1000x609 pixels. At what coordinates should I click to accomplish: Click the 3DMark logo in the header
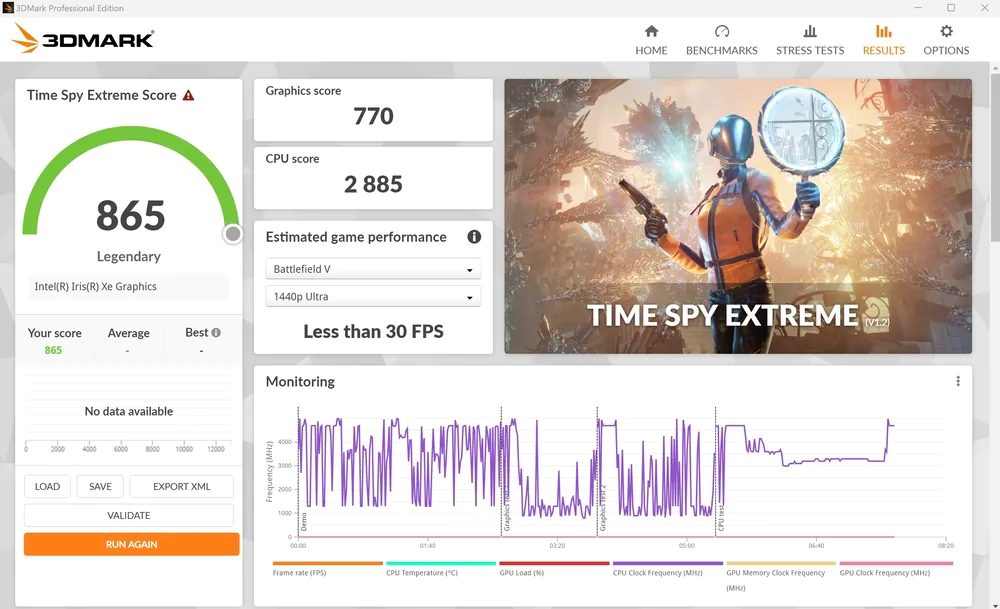click(82, 38)
